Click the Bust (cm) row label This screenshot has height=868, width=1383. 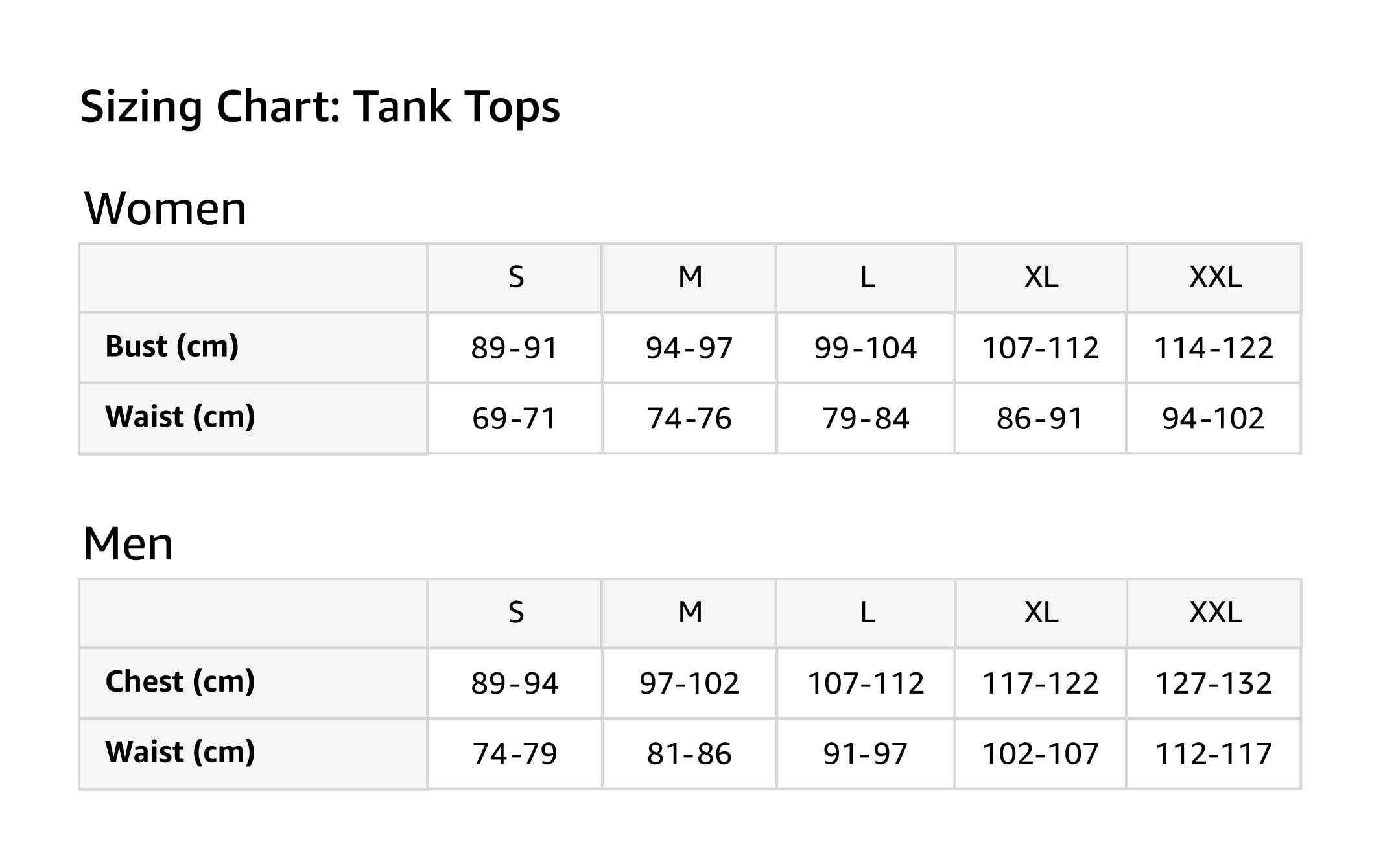click(x=172, y=346)
